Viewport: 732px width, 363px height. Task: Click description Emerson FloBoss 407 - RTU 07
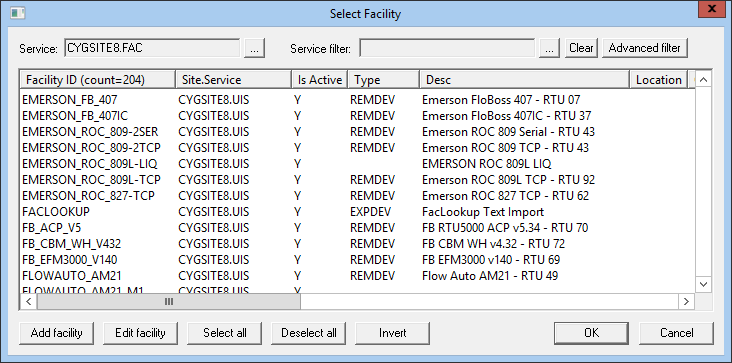(x=501, y=100)
